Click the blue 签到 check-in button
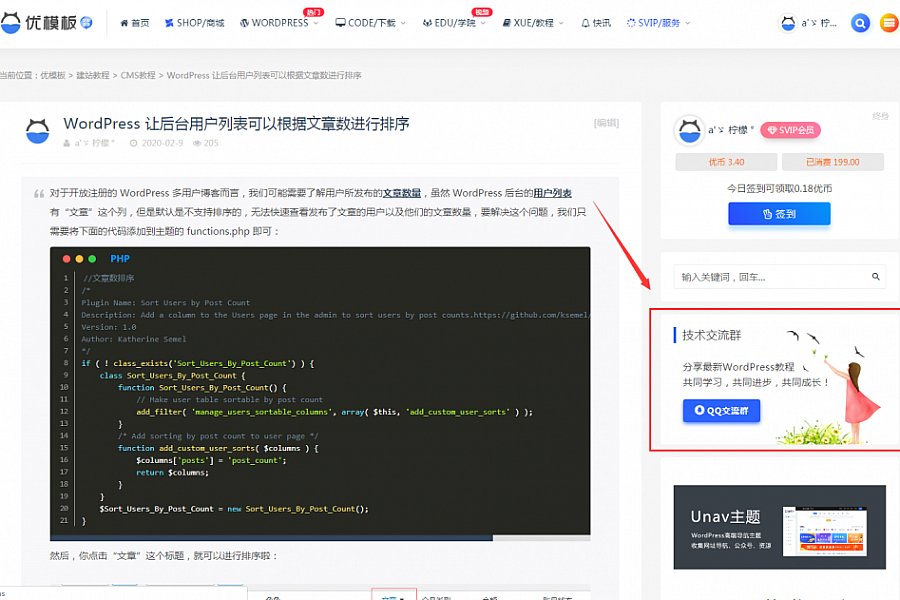The image size is (900, 600). [779, 214]
